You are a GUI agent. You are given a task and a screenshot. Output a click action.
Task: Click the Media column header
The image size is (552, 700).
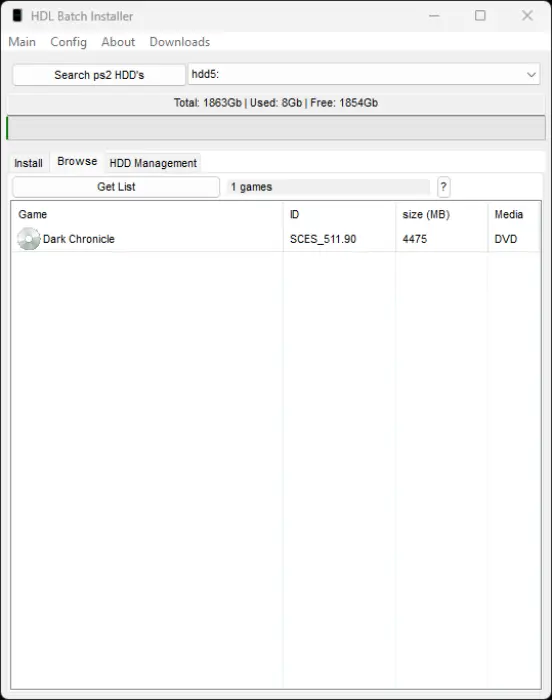click(x=514, y=214)
